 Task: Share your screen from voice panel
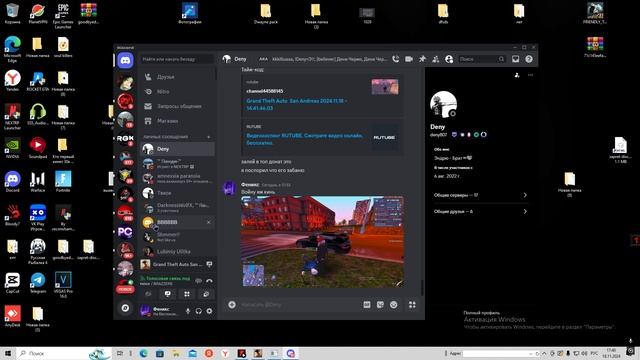[x=168, y=294]
